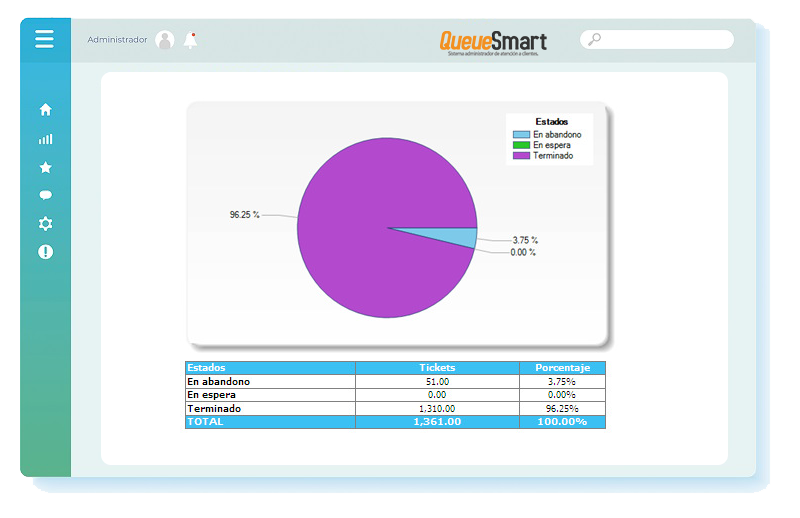Image resolution: width=800 pixels, height=518 pixels.
Task: Click the Porcentaje column header
Action: [562, 368]
